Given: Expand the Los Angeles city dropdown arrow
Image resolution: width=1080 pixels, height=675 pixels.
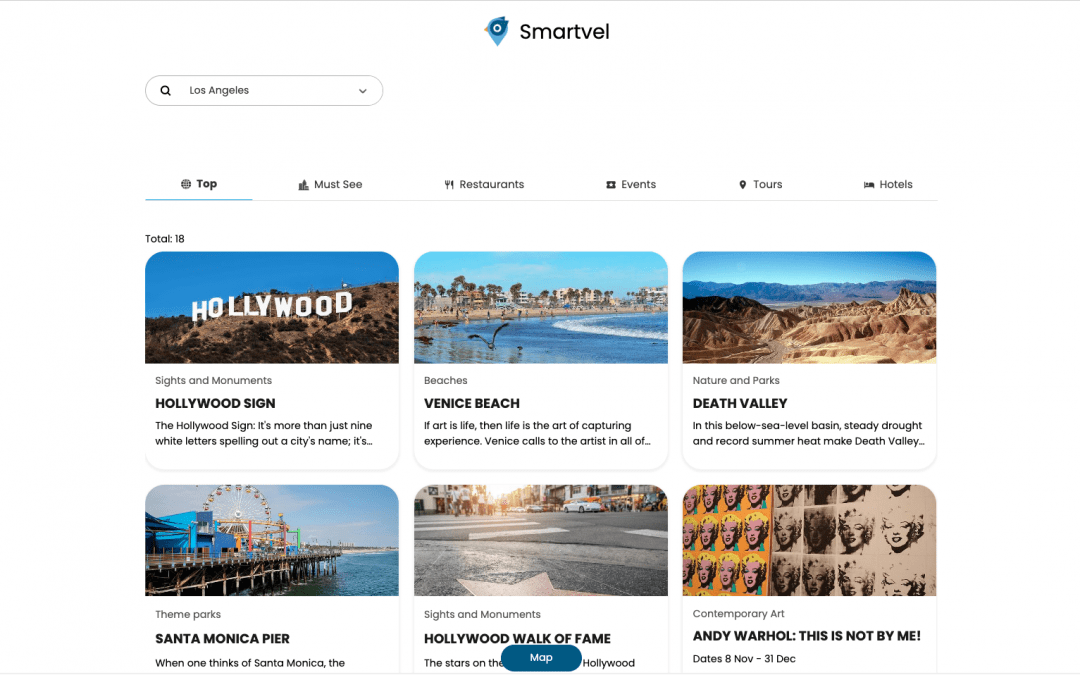Looking at the screenshot, I should tap(362, 91).
